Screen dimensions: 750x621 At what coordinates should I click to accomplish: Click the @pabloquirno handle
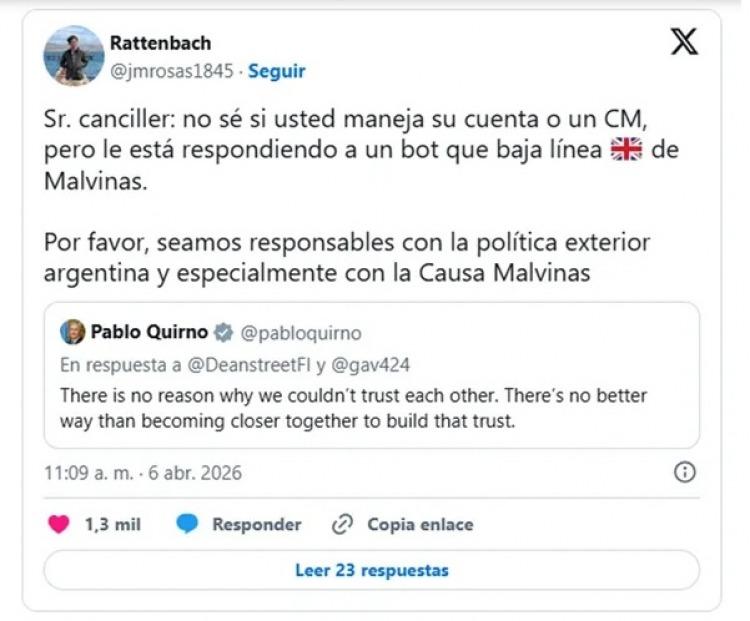pyautogui.click(x=301, y=333)
